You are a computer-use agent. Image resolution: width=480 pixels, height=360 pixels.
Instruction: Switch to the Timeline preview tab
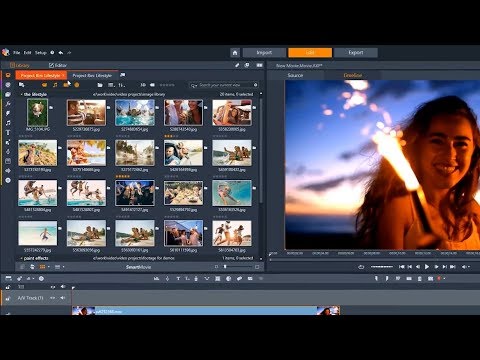pyautogui.click(x=353, y=75)
